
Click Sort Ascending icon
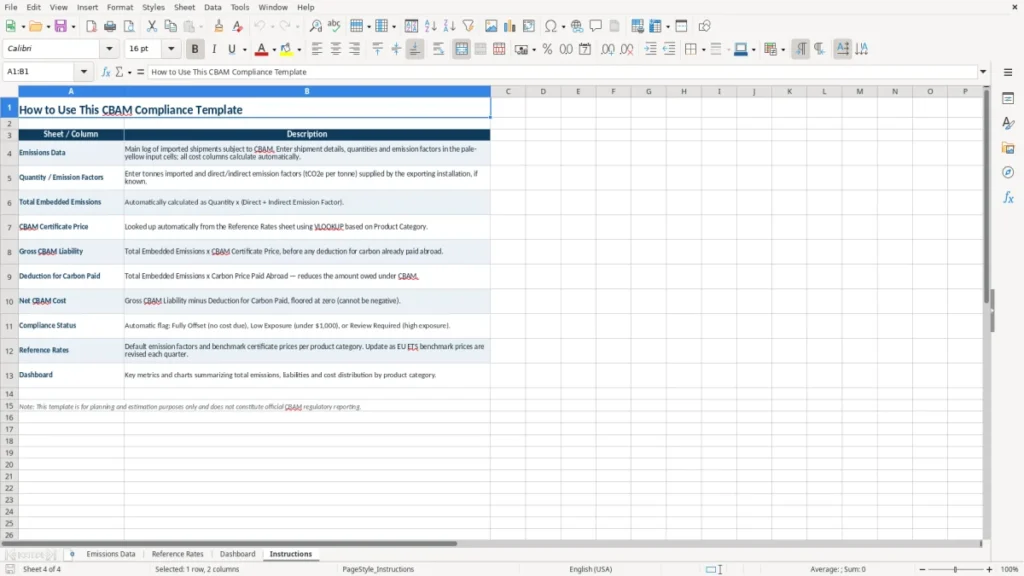[x=430, y=26]
